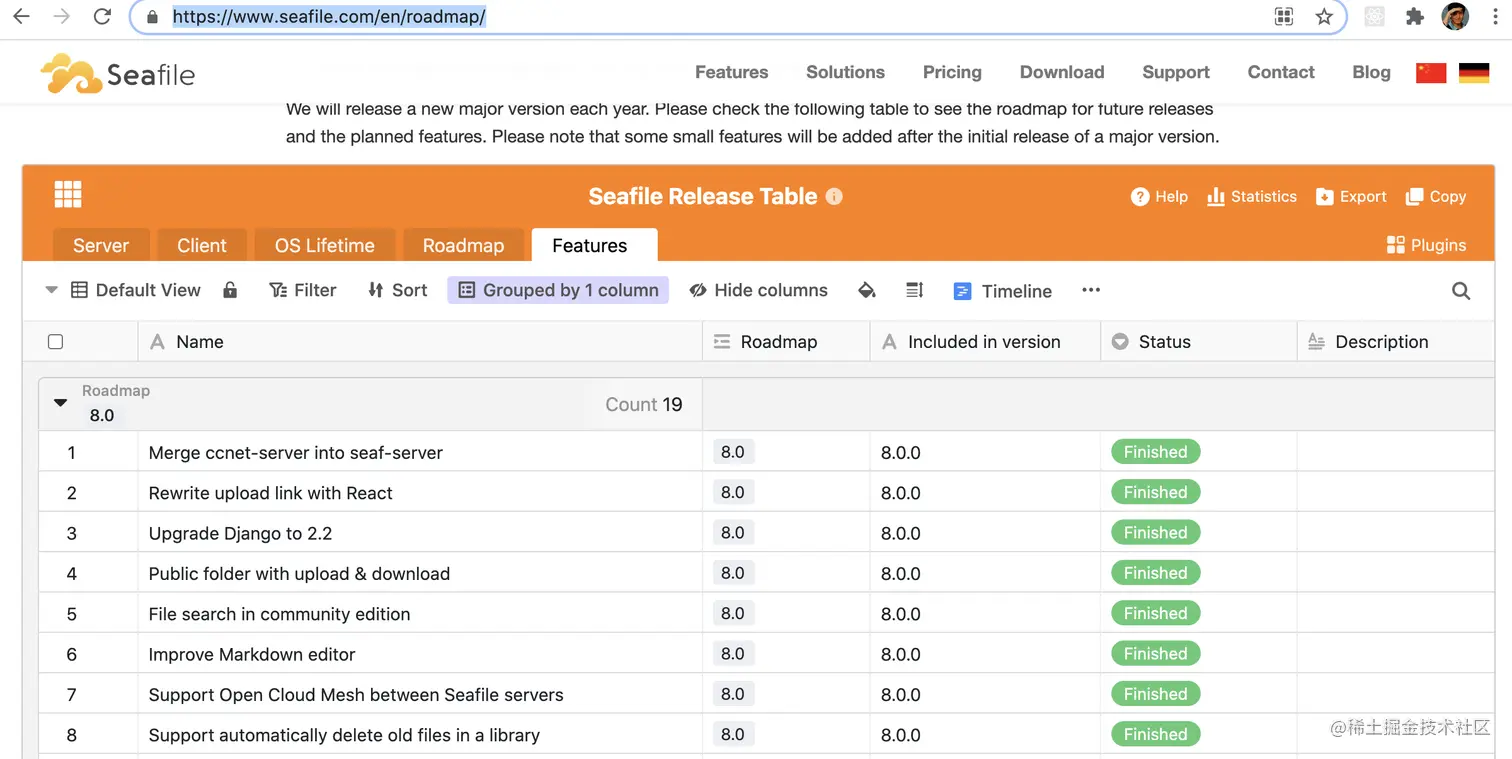The width and height of the screenshot is (1512, 759).
Task: Switch to the Roadmap tab
Action: pos(463,246)
